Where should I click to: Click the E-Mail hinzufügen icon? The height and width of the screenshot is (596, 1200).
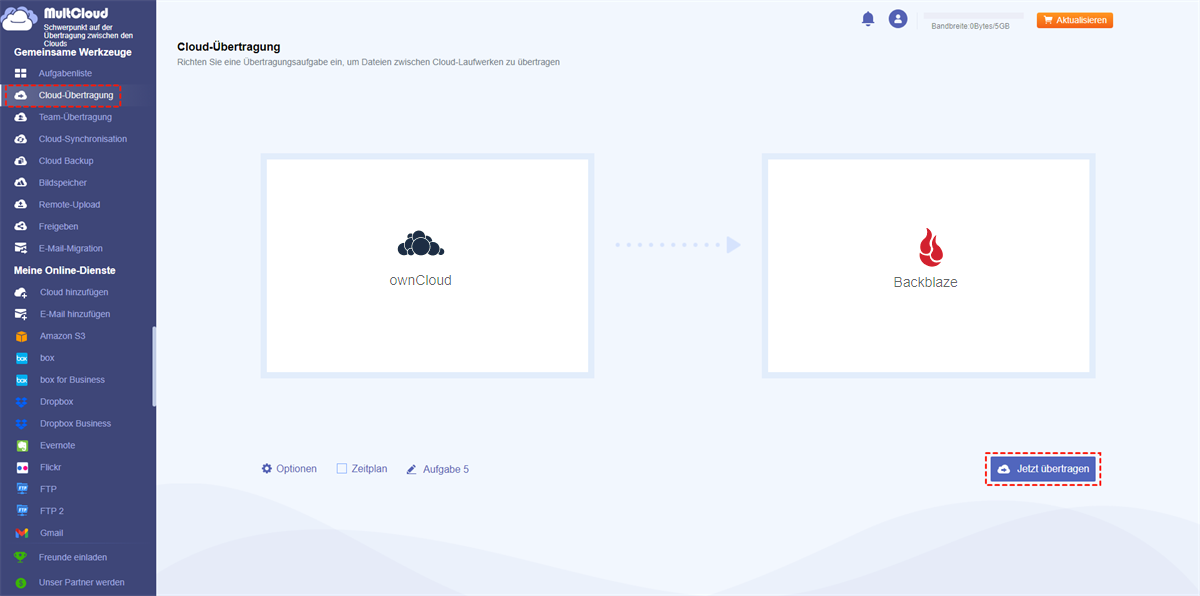[20, 314]
